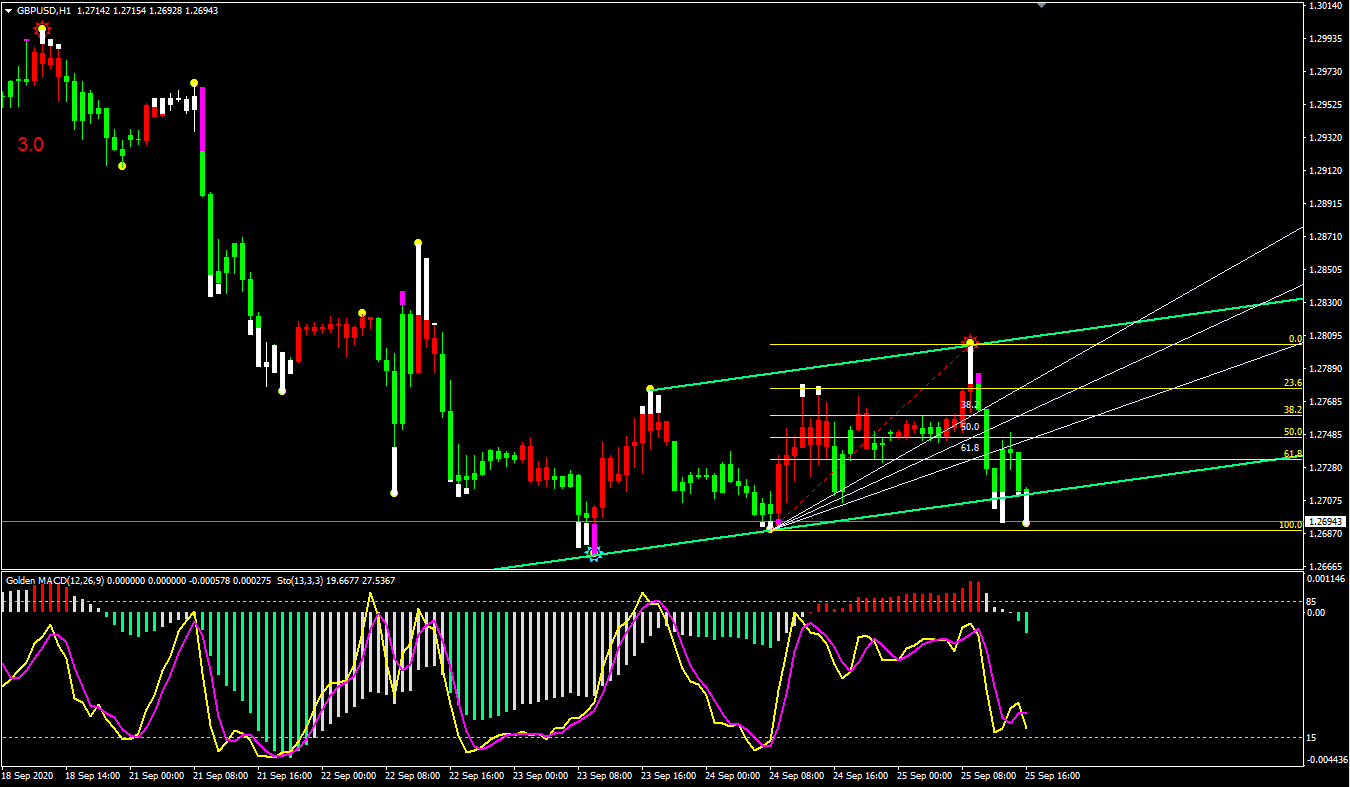
Task: Select the yellow dot at the 22 Sep spike high
Action: [418, 242]
